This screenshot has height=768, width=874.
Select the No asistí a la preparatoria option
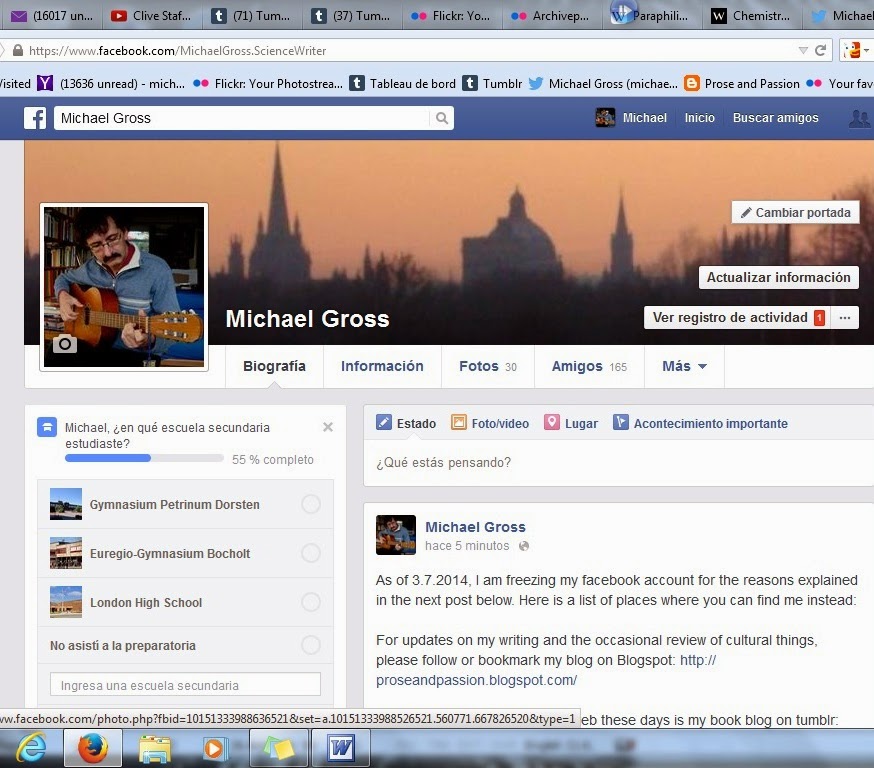click(x=310, y=645)
